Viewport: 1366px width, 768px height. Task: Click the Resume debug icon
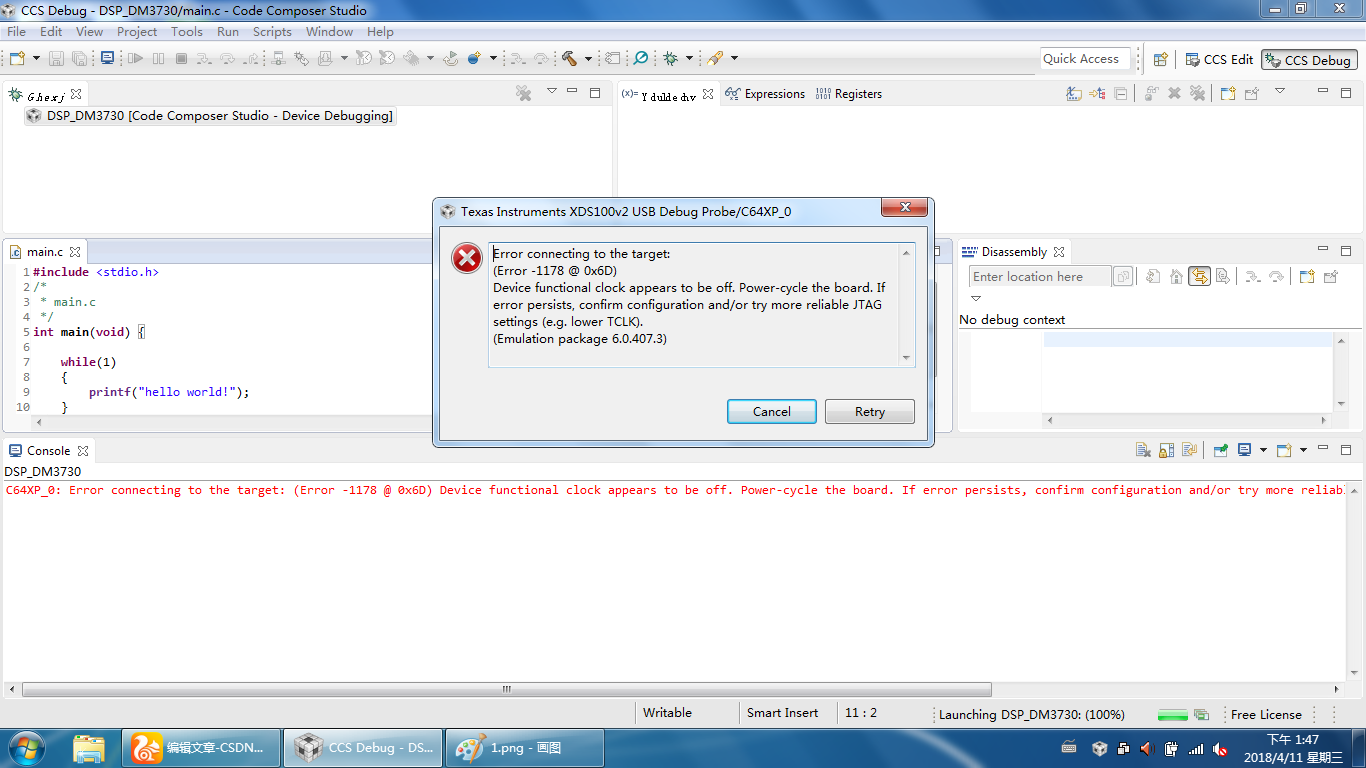tap(136, 58)
